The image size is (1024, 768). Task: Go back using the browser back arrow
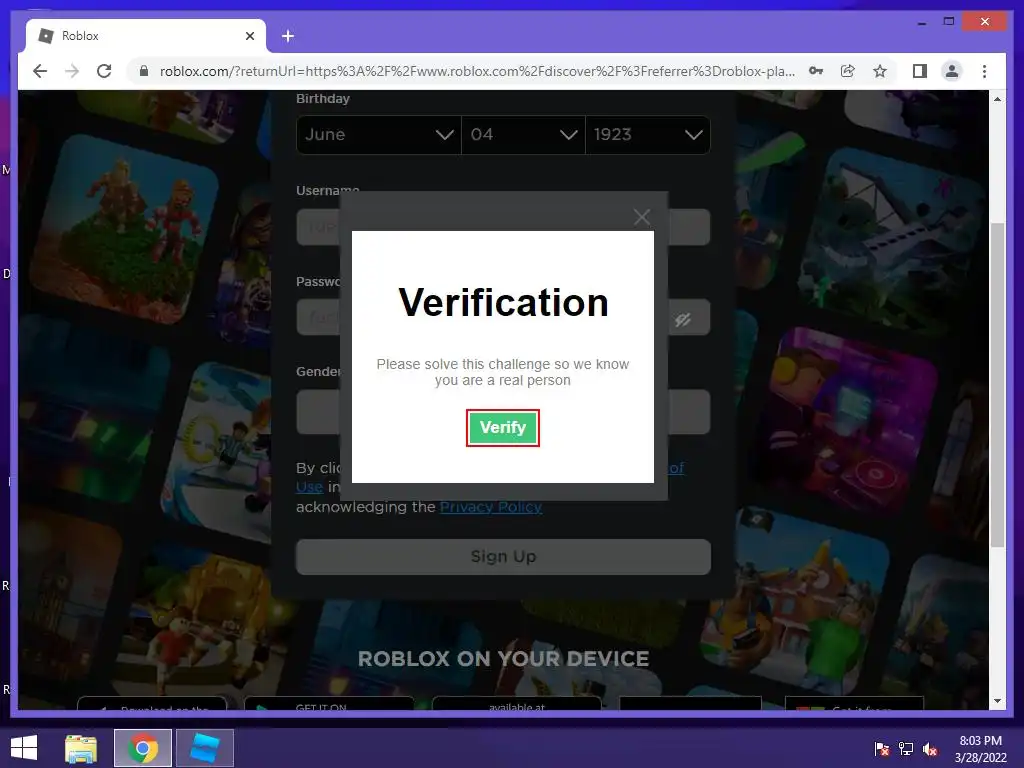point(40,71)
